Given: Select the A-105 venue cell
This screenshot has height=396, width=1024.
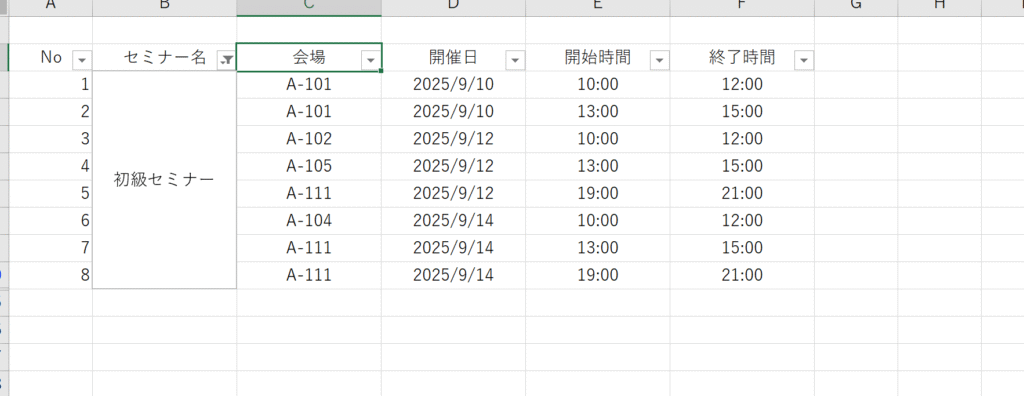Looking at the screenshot, I should (309, 166).
